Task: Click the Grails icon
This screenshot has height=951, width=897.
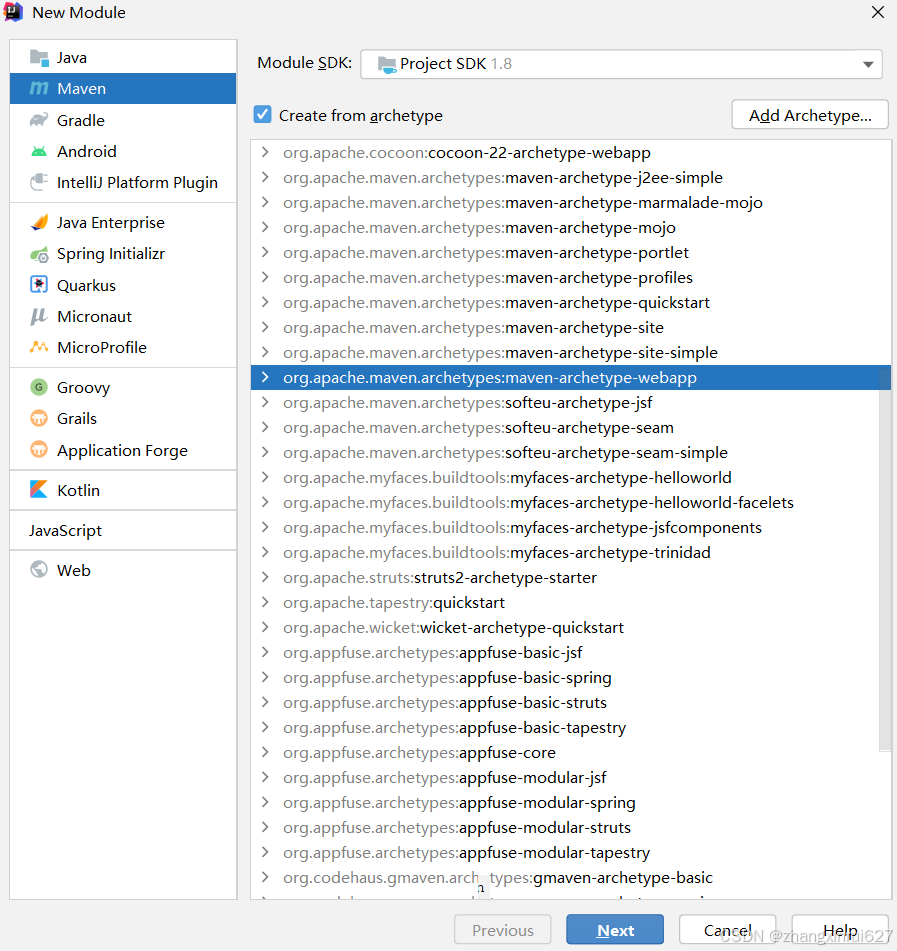Action: pyautogui.click(x=39, y=418)
